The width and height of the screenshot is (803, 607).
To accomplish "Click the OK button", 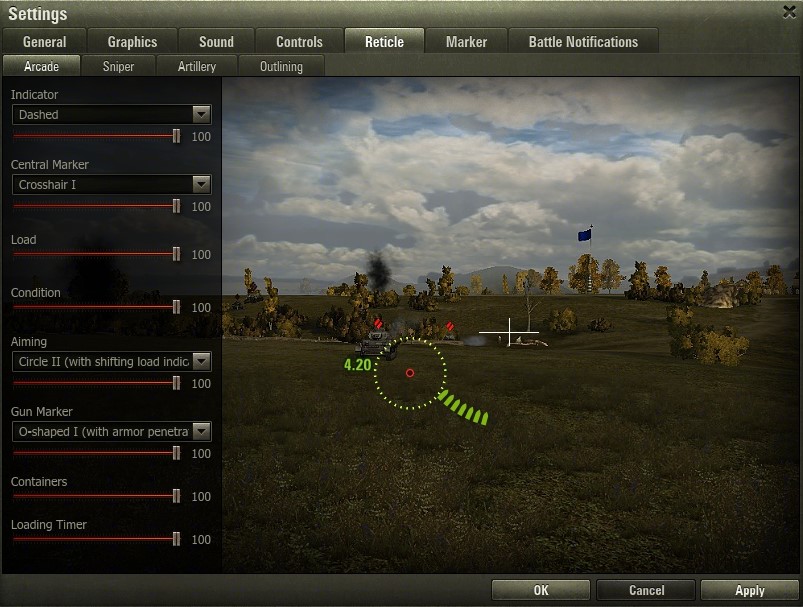I will point(541,590).
